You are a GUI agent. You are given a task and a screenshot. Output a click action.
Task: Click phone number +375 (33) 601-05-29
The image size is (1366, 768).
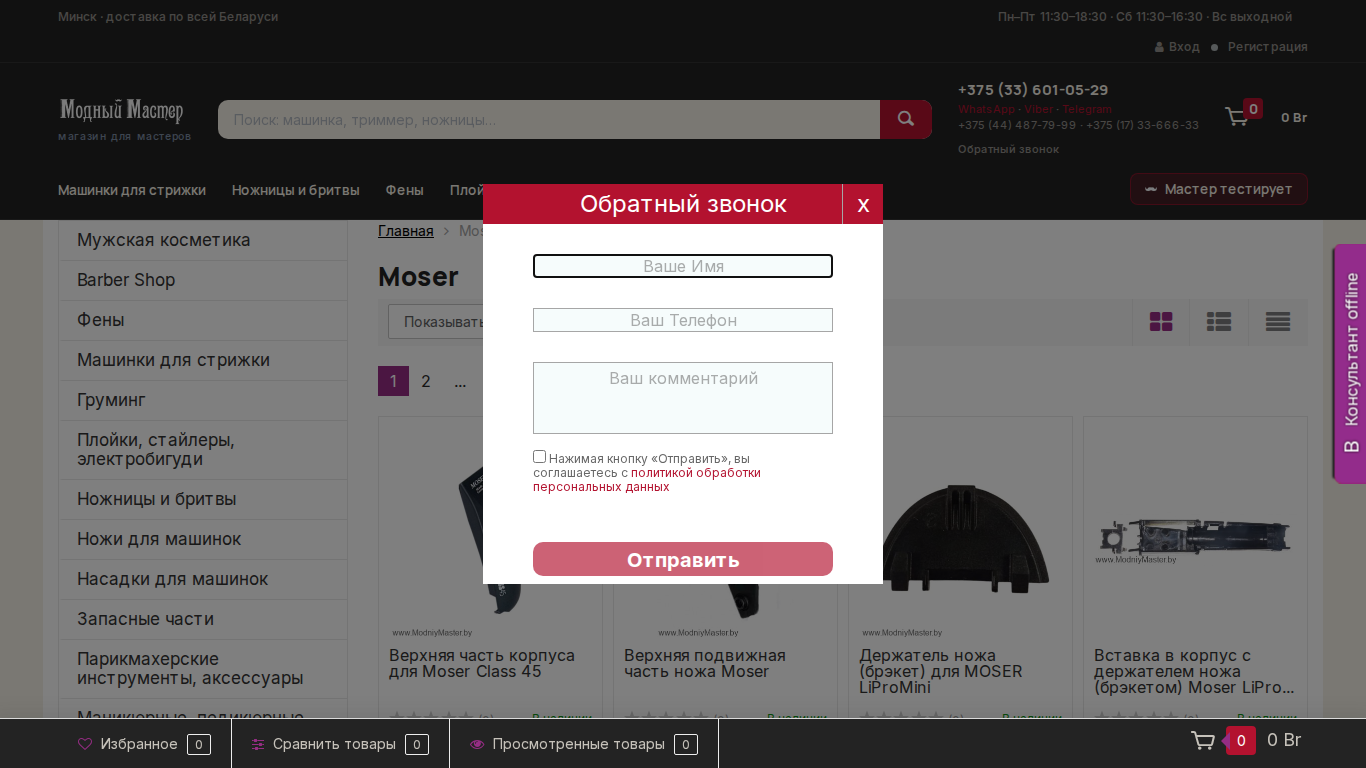coord(1033,90)
